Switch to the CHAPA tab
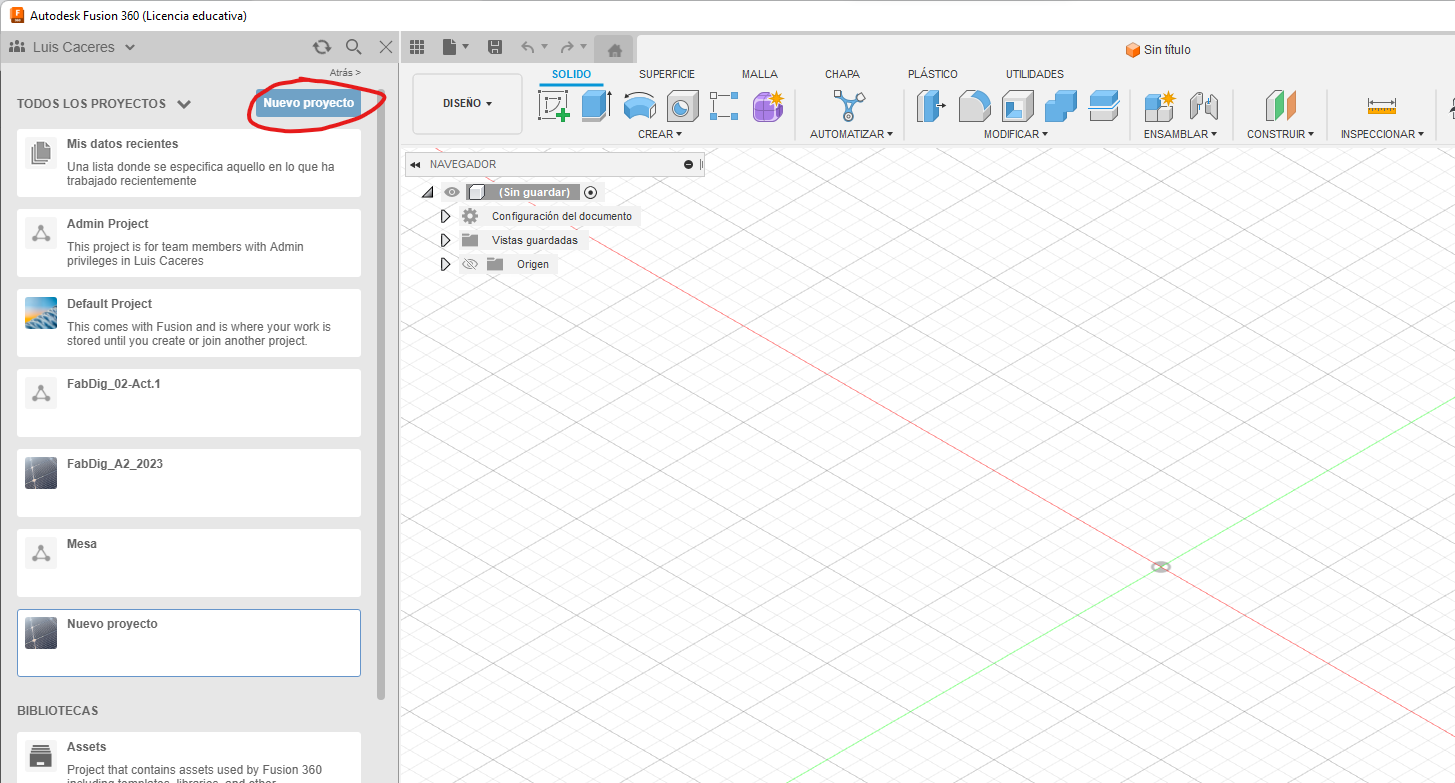The image size is (1455, 783). [842, 74]
